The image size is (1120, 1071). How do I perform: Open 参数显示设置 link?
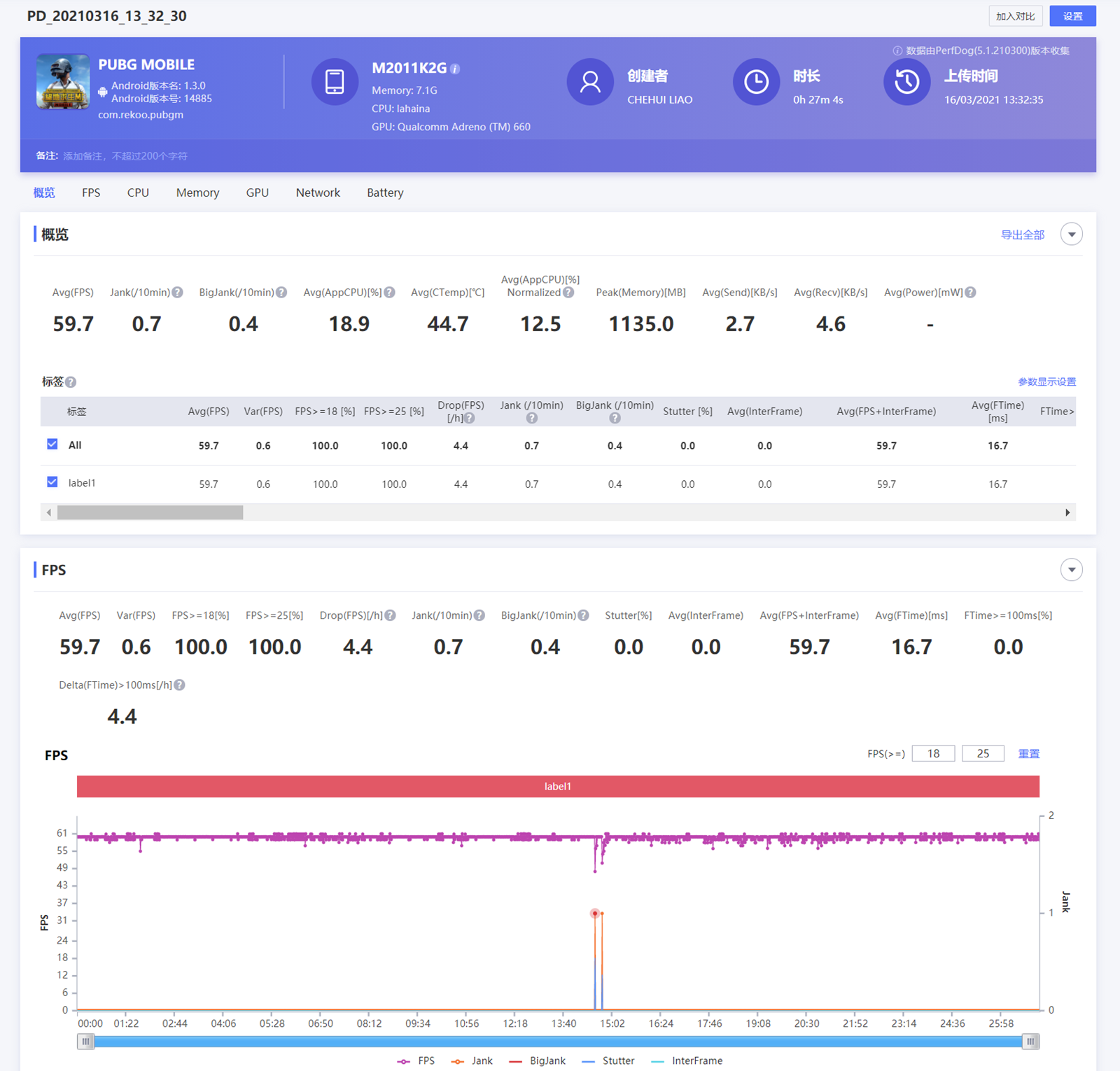1046,382
